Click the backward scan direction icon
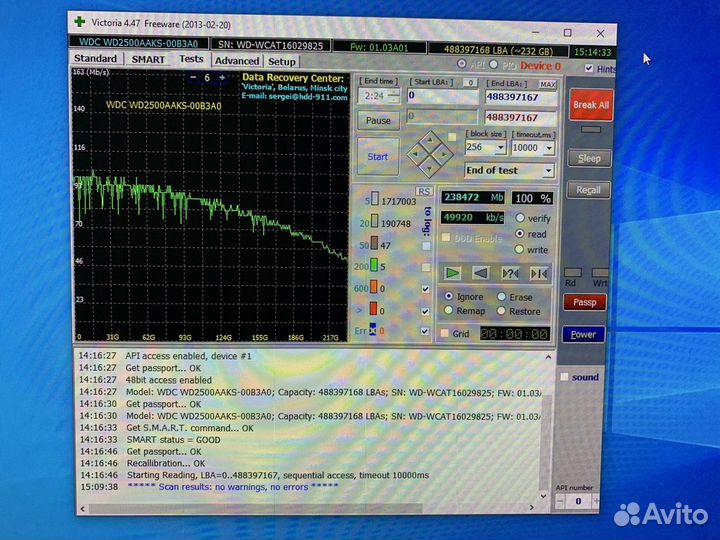 click(x=480, y=273)
